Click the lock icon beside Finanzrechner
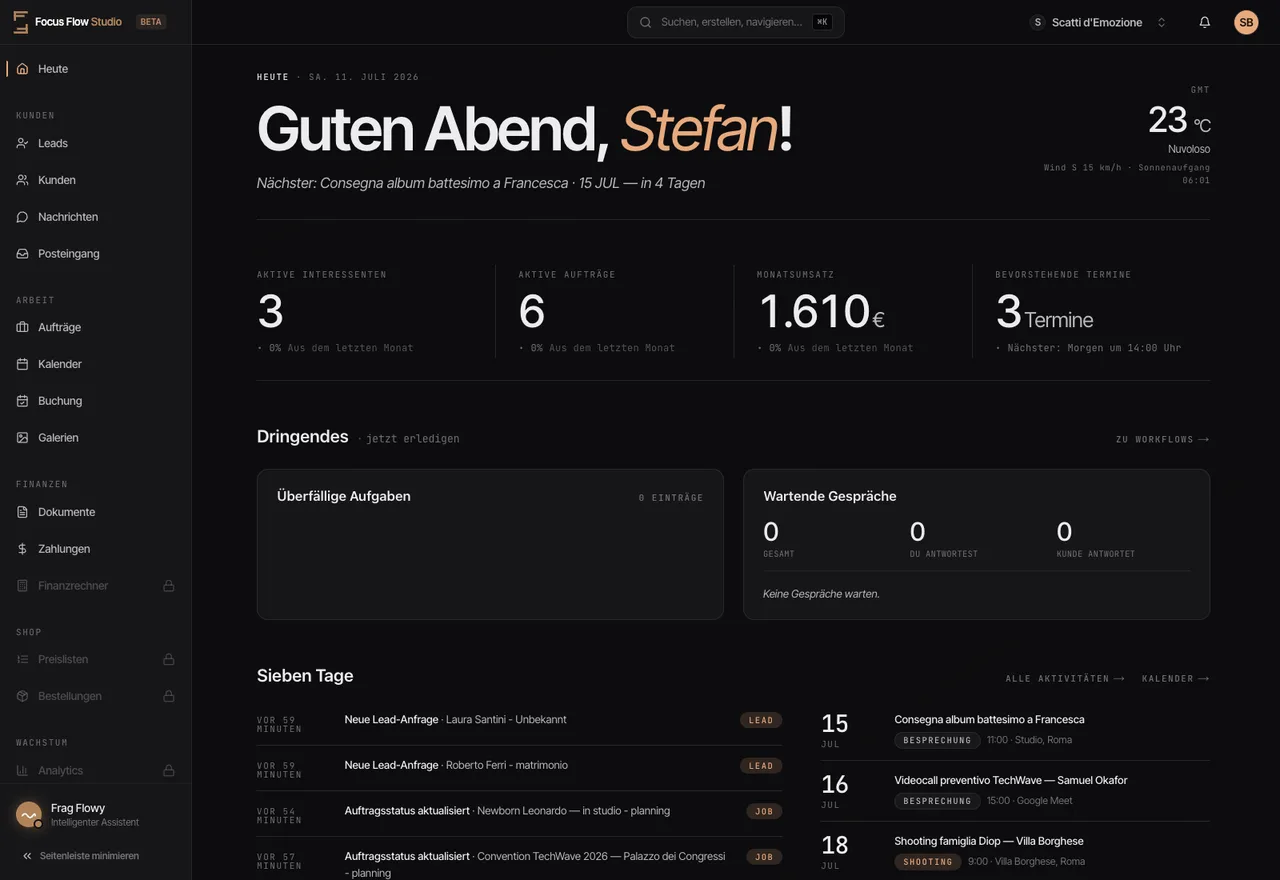Viewport: 1280px width, 880px height. tap(169, 586)
